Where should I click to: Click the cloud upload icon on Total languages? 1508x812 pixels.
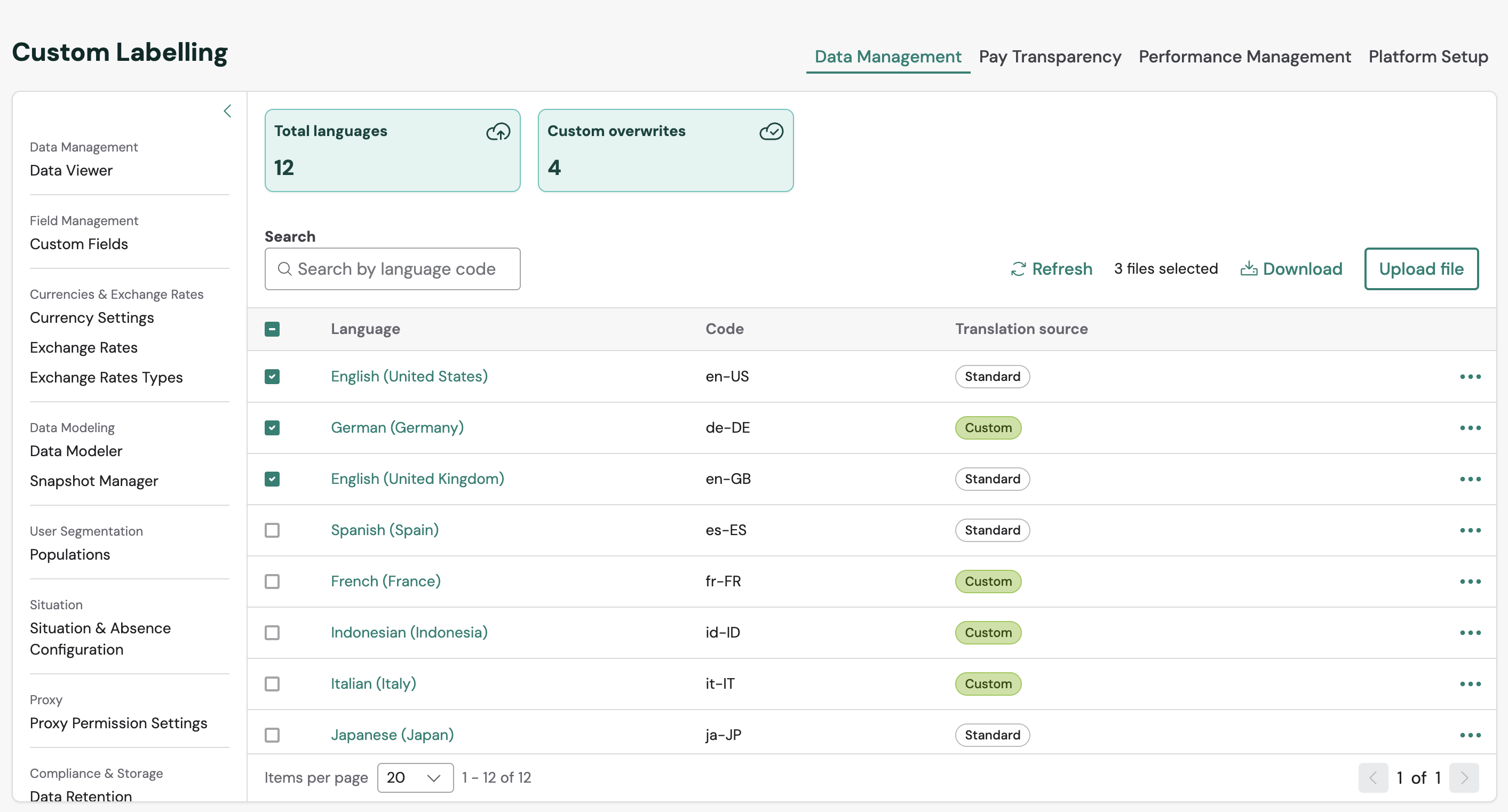point(498,132)
